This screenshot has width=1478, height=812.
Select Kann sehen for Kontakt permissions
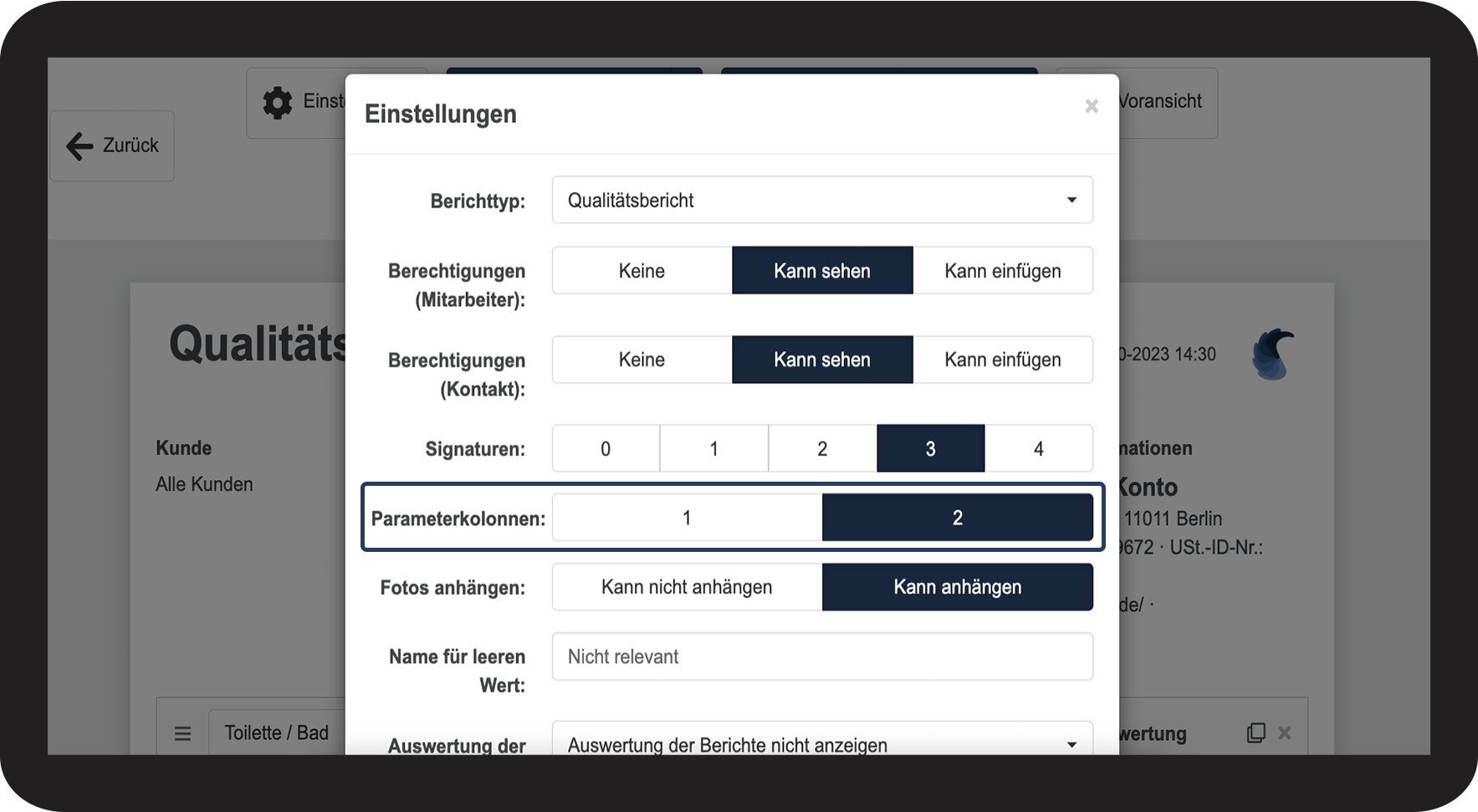tap(821, 360)
